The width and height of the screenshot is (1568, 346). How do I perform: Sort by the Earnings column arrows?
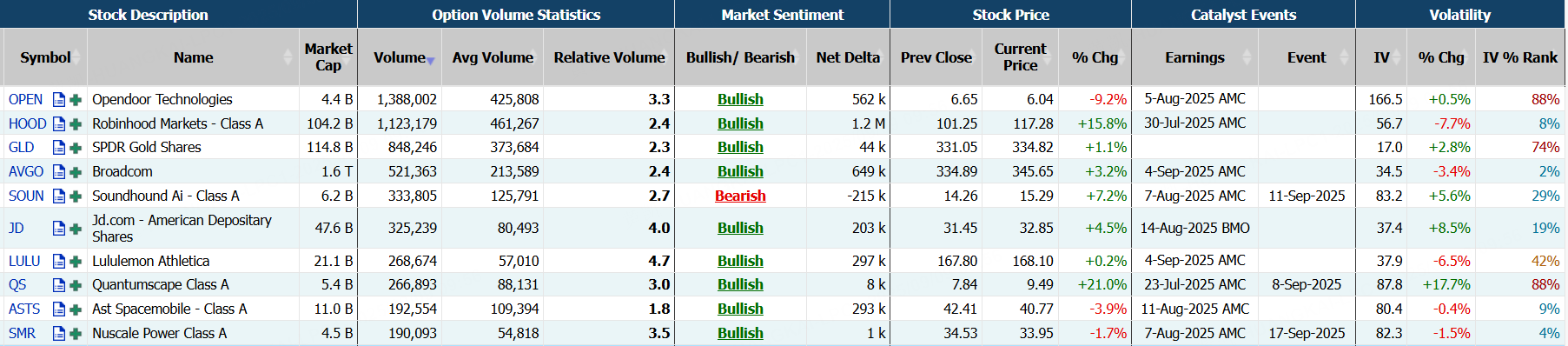point(1247,57)
